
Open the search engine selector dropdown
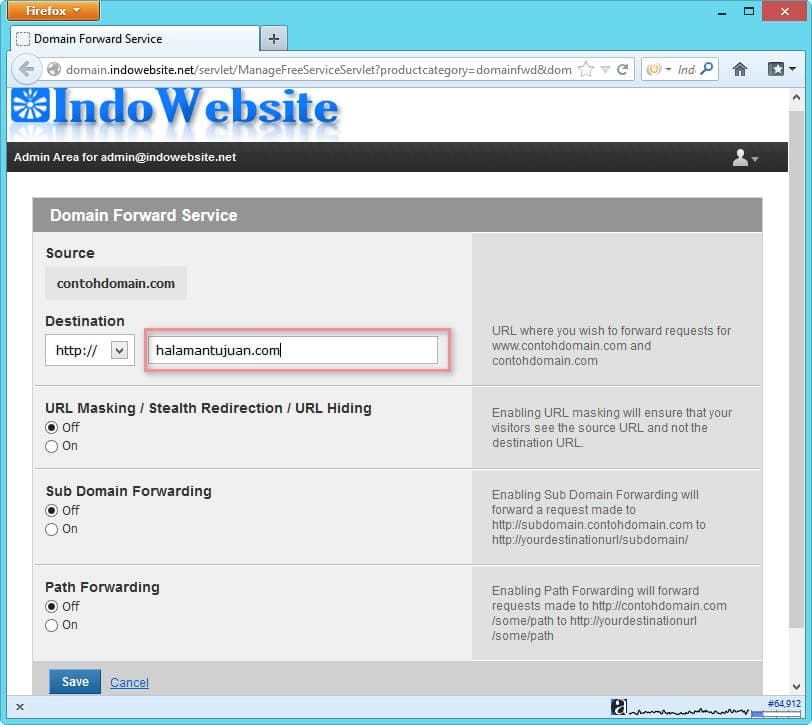click(x=659, y=70)
